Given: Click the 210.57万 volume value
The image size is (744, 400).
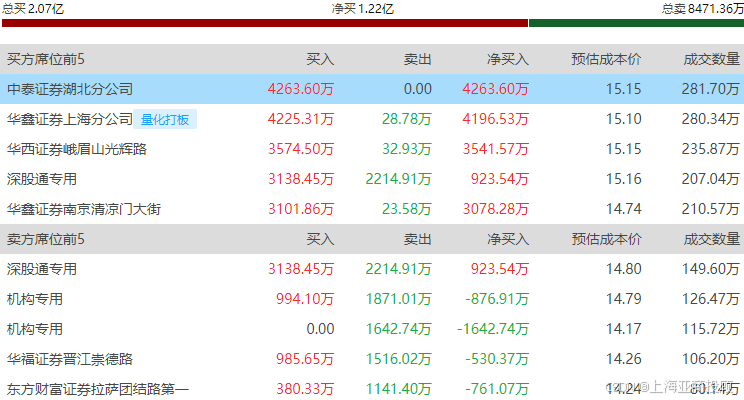Looking at the screenshot, I should (x=711, y=209).
